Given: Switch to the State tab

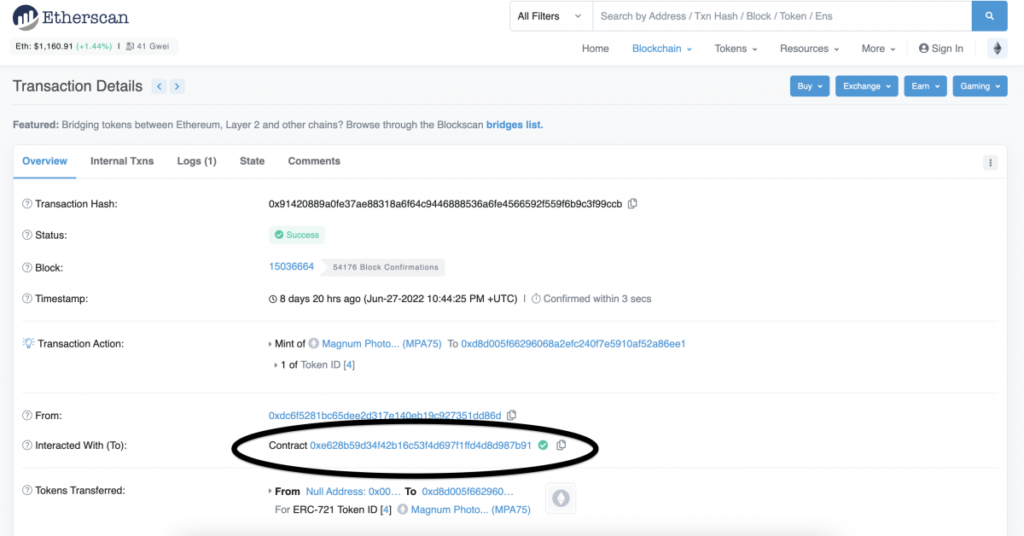Looking at the screenshot, I should (x=252, y=161).
